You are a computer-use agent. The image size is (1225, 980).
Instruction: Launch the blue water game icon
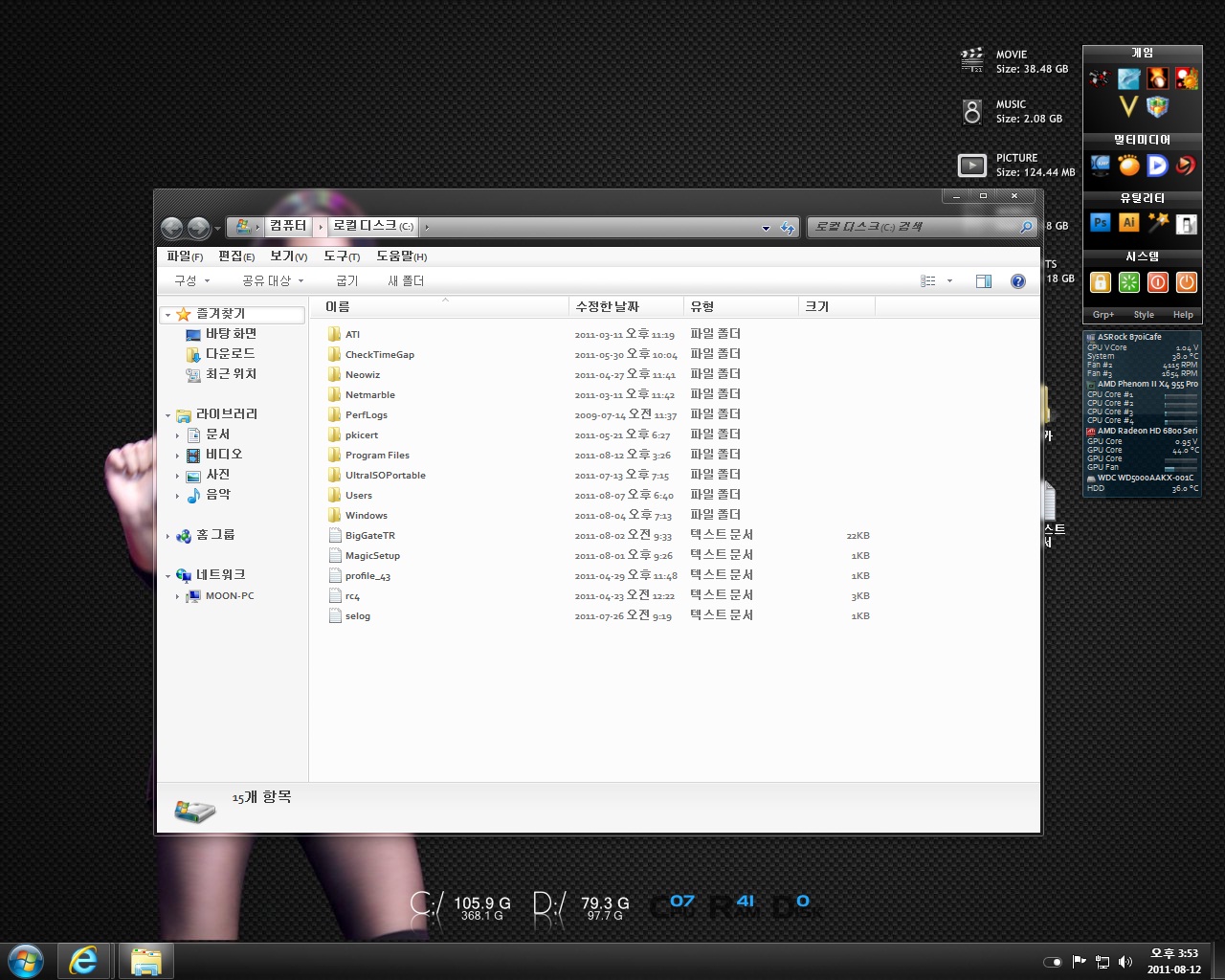pos(1129,78)
